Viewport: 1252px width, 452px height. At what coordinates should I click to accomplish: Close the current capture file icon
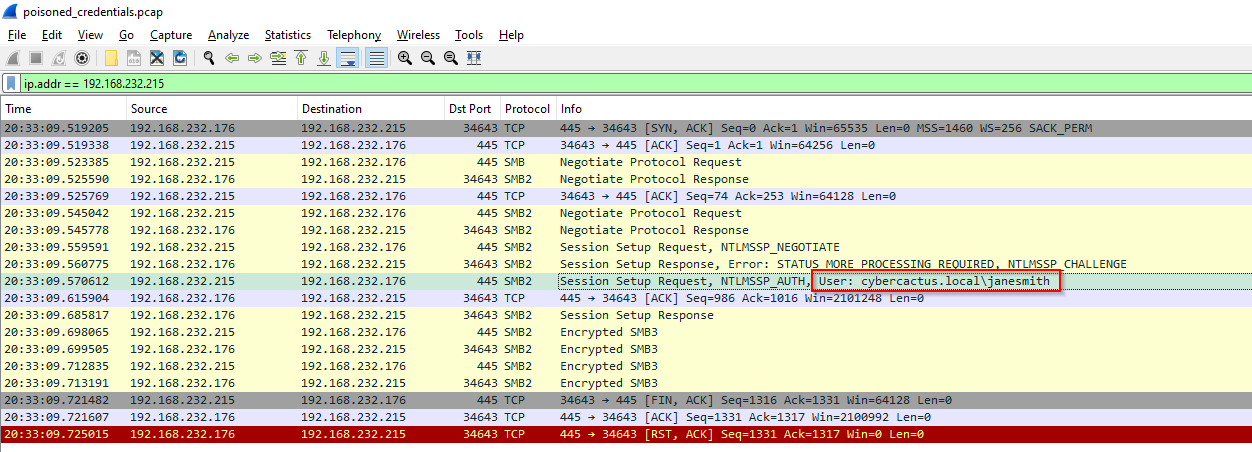tap(157, 58)
